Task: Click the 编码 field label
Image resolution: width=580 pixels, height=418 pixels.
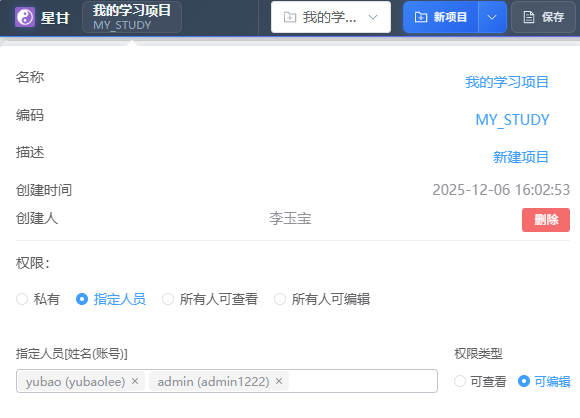Action: (x=30, y=115)
